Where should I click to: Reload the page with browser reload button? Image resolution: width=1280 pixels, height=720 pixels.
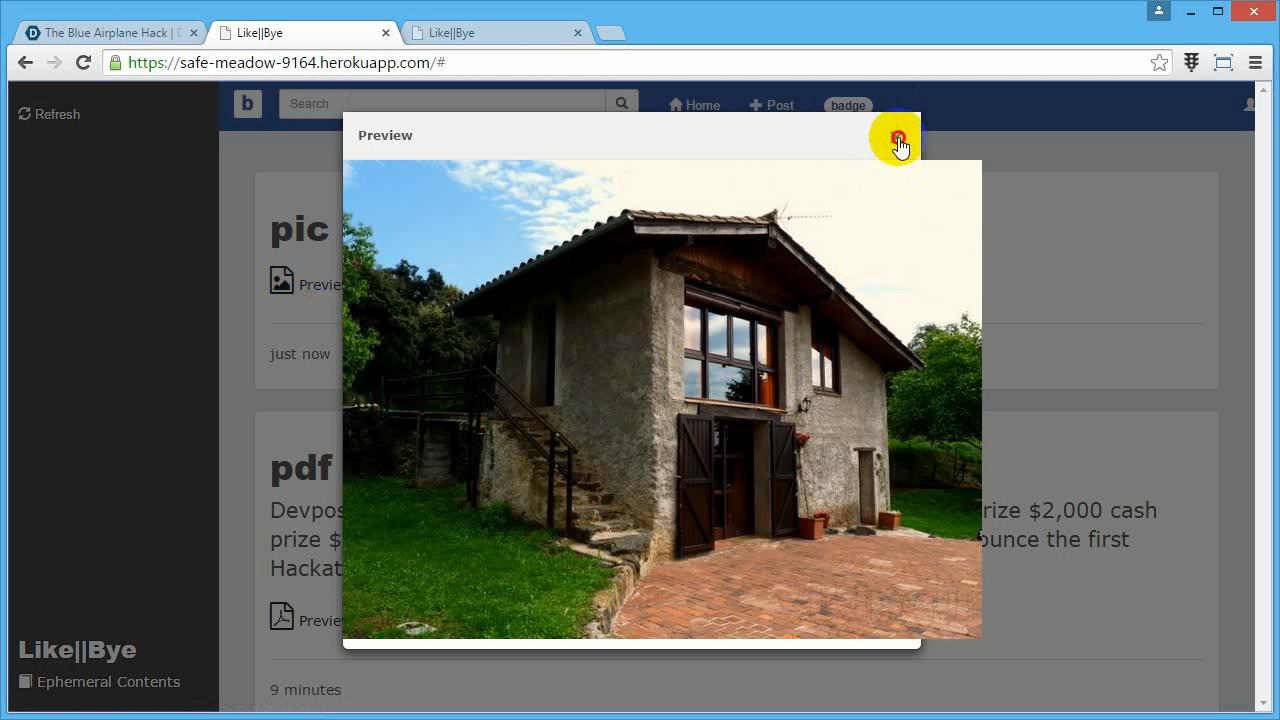click(84, 62)
